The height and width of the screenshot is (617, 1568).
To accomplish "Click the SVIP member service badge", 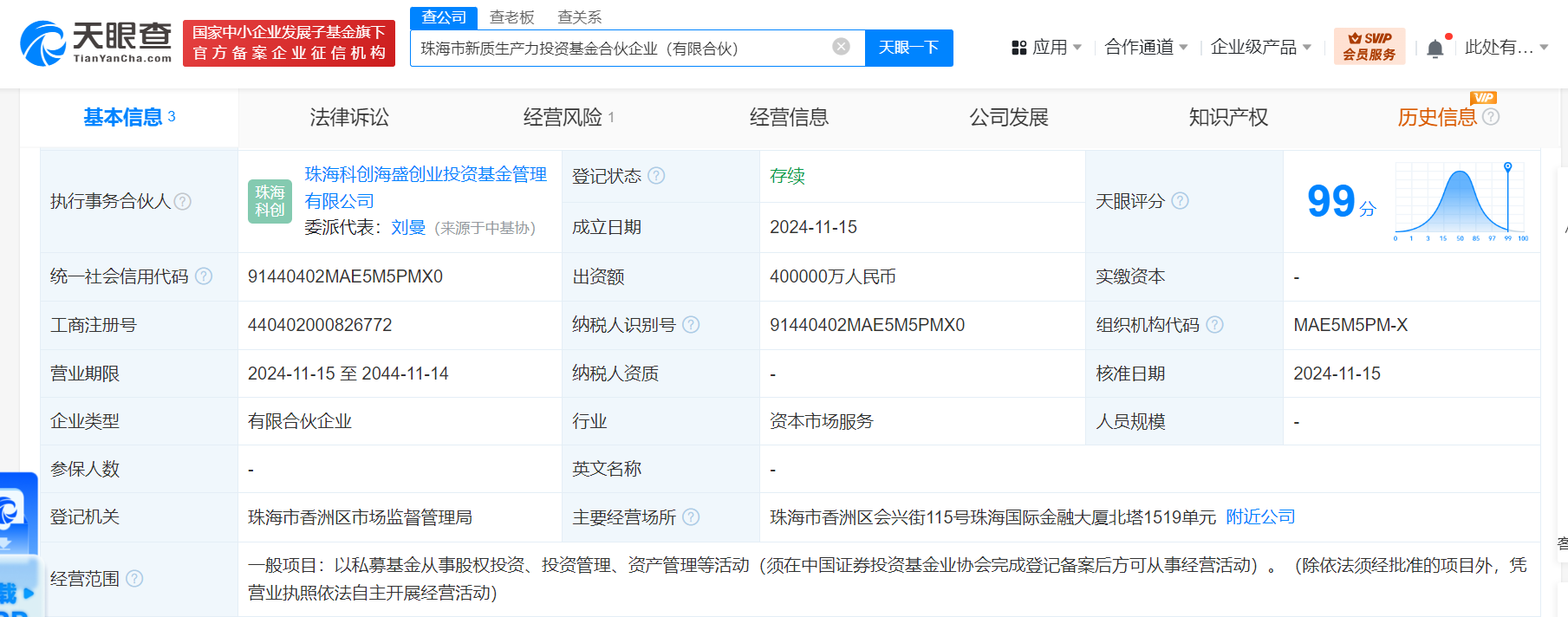I will click(x=1369, y=47).
